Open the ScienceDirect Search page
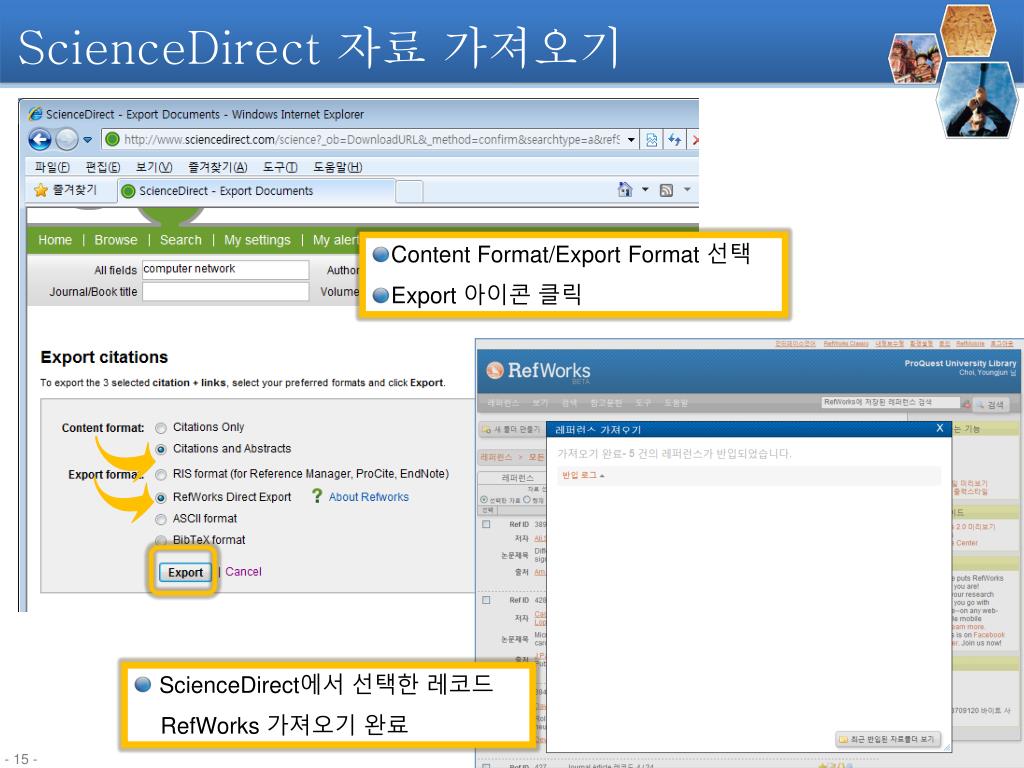The width and height of the screenshot is (1024, 768). coord(181,240)
